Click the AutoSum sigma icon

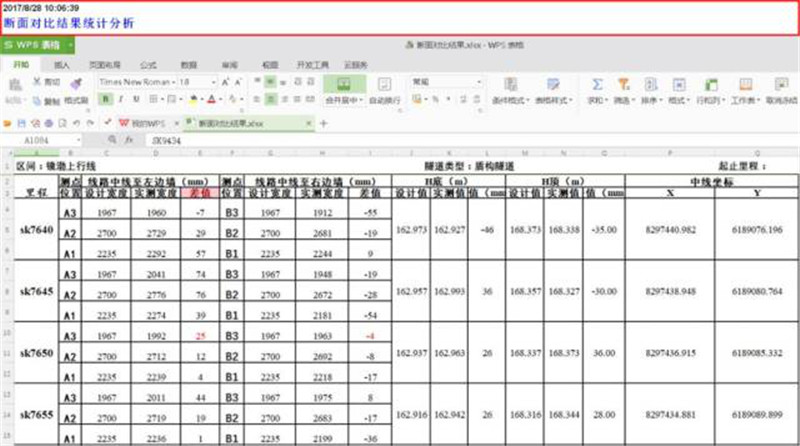click(x=597, y=85)
